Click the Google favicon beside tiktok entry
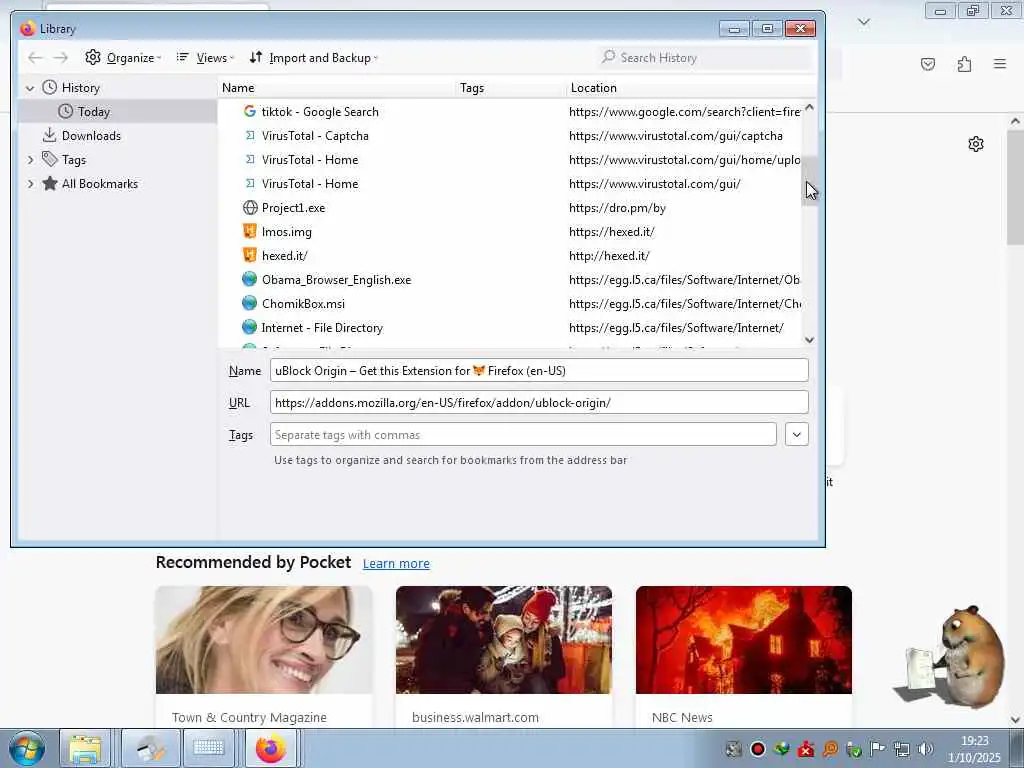 point(249,112)
